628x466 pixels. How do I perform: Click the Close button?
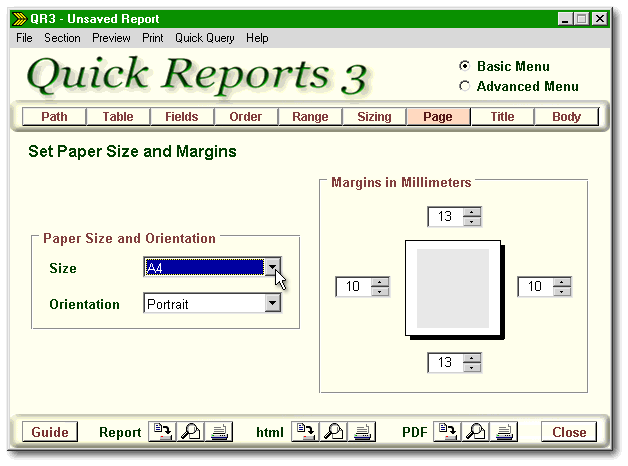pyautogui.click(x=569, y=432)
